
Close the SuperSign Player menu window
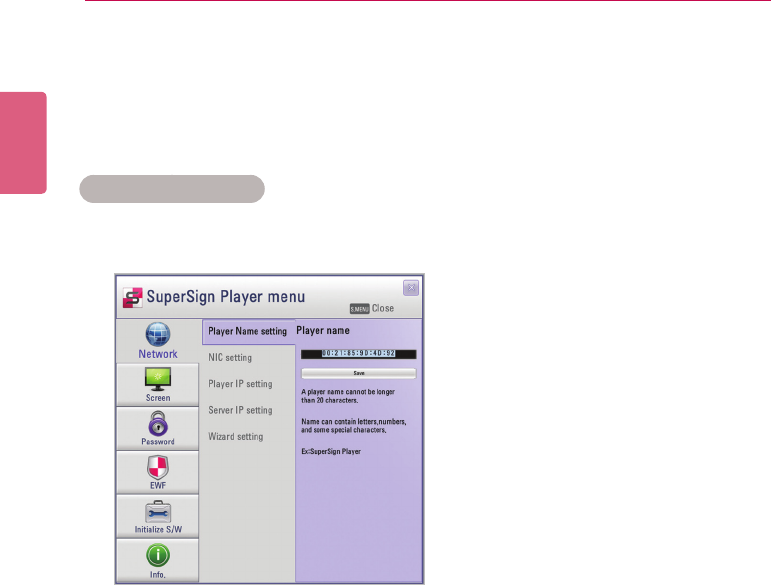[411, 288]
